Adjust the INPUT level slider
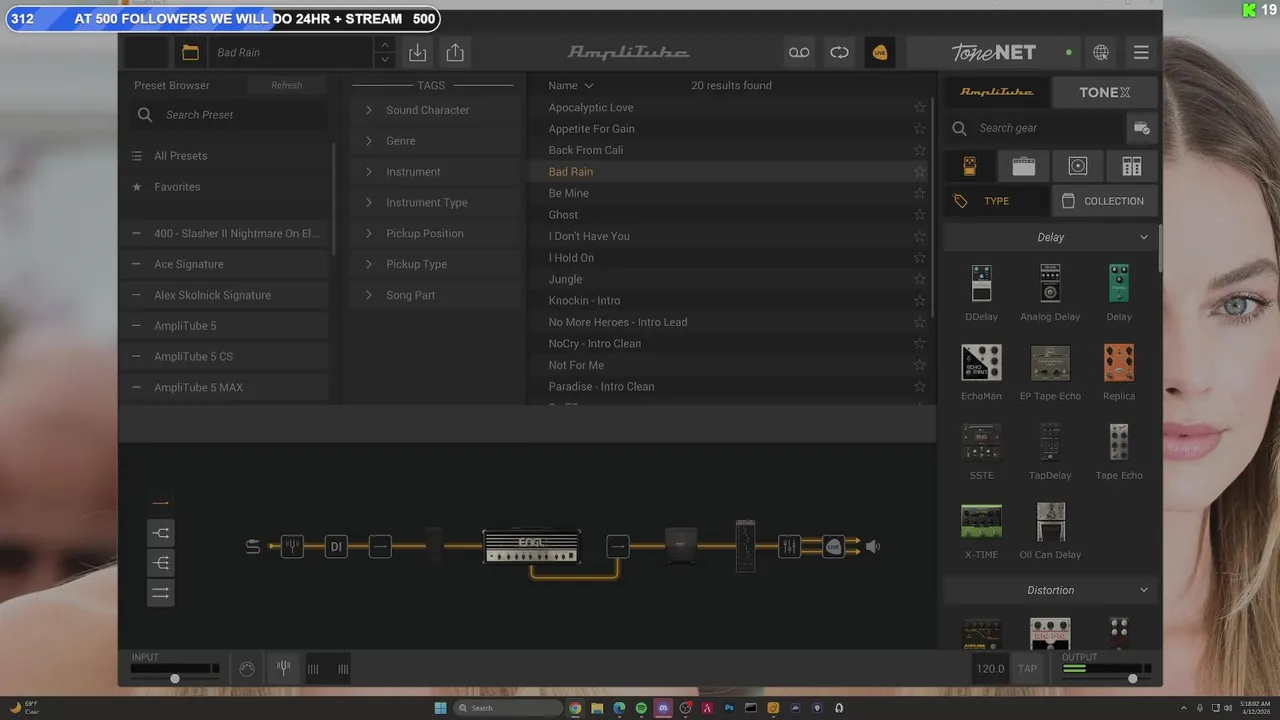Image resolution: width=1280 pixels, height=720 pixels. (x=175, y=678)
